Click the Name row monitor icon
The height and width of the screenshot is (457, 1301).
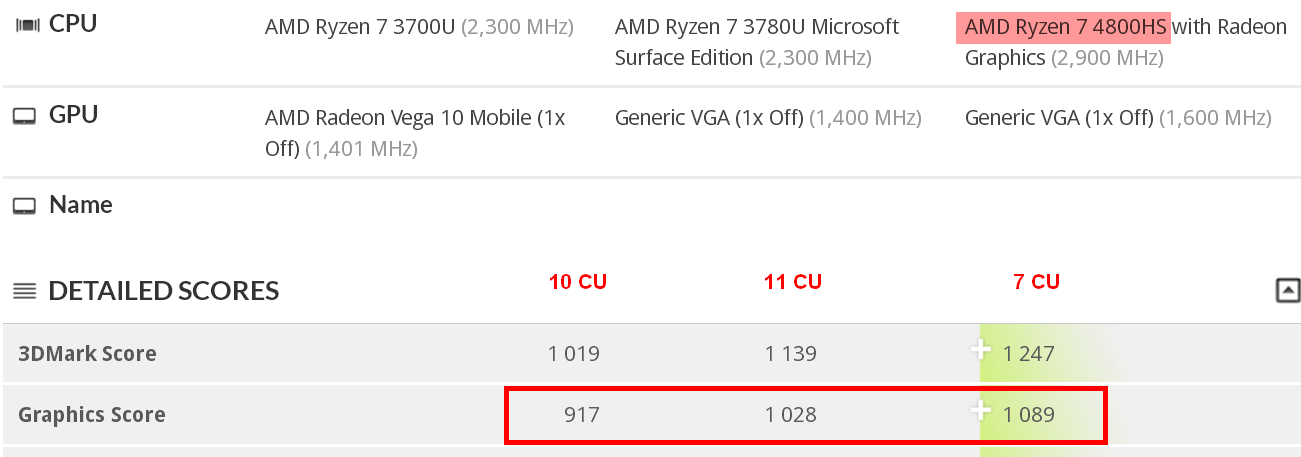point(24,207)
